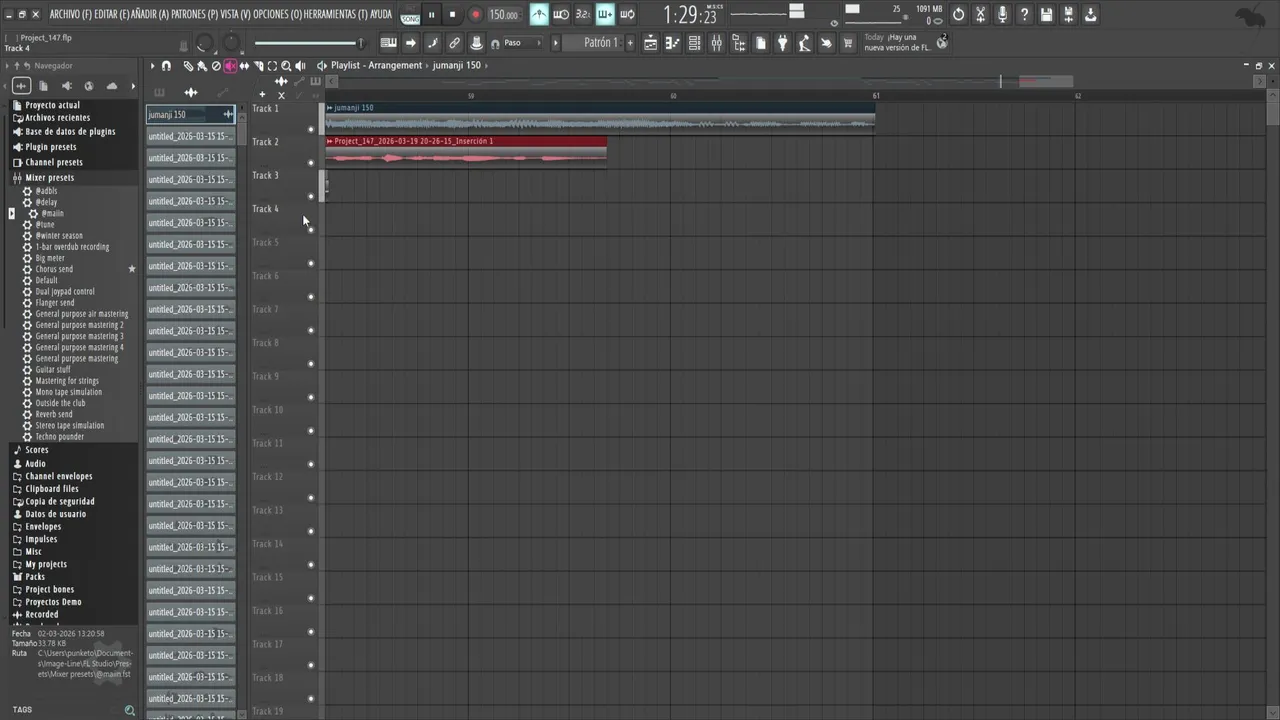Open the Mixer from main toolbar

pos(716,43)
